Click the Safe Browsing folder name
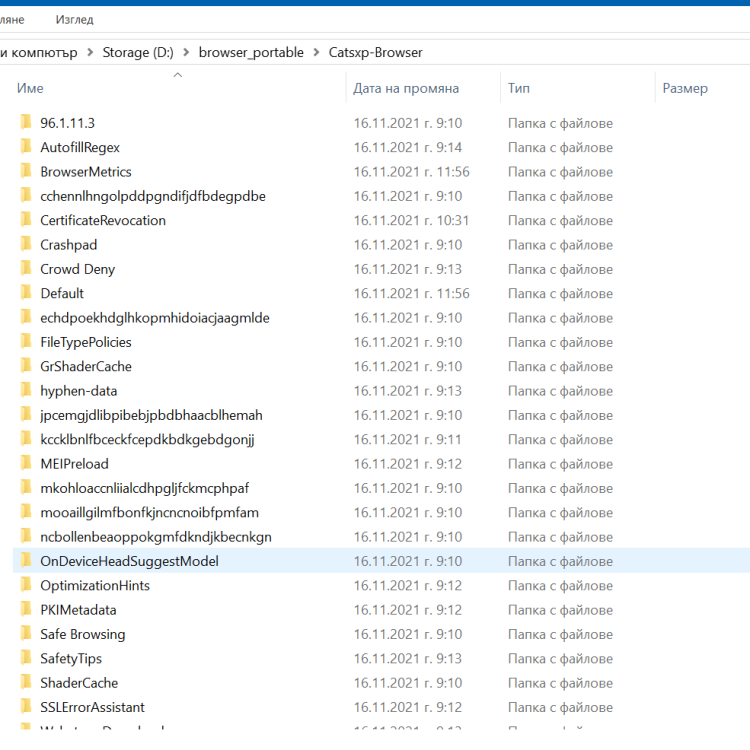This screenshot has width=750, height=750. [83, 634]
